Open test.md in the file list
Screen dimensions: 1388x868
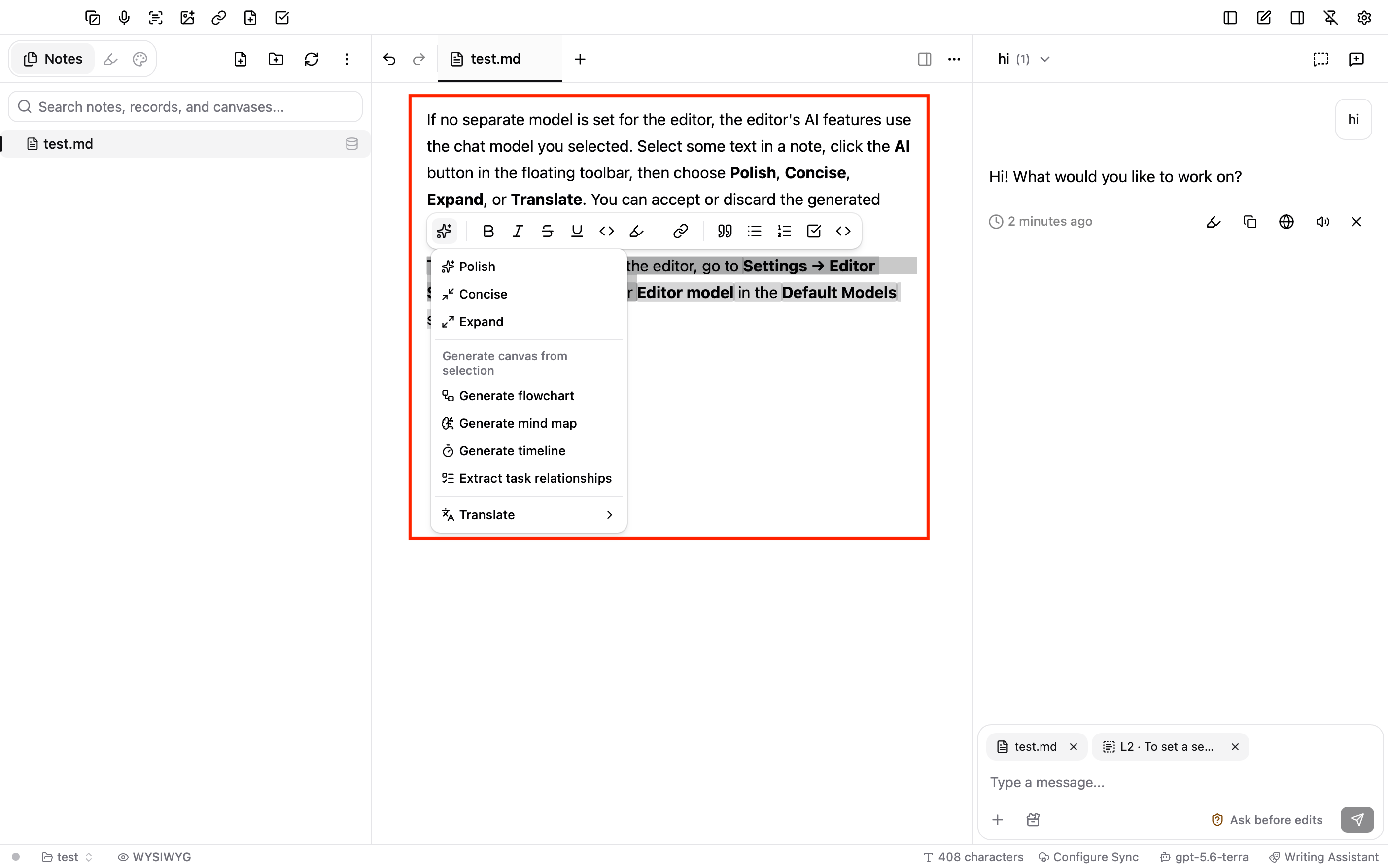click(185, 143)
